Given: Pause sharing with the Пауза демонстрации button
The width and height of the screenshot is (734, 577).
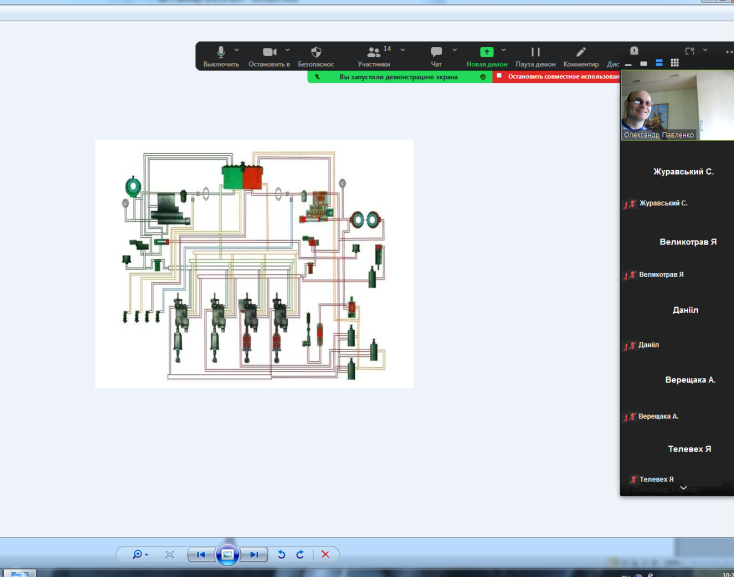Looking at the screenshot, I should click(535, 56).
